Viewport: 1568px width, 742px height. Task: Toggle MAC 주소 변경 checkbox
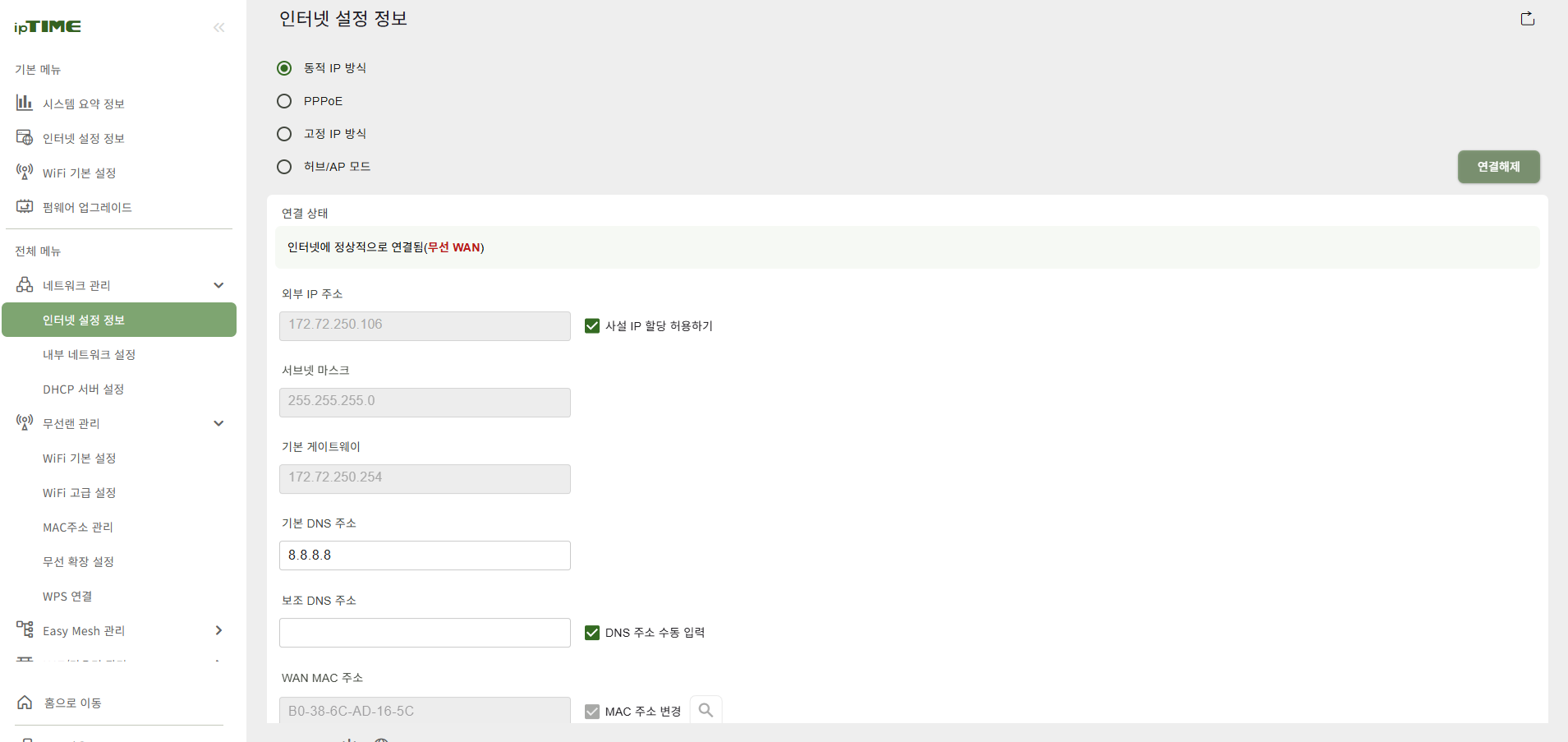coord(592,712)
